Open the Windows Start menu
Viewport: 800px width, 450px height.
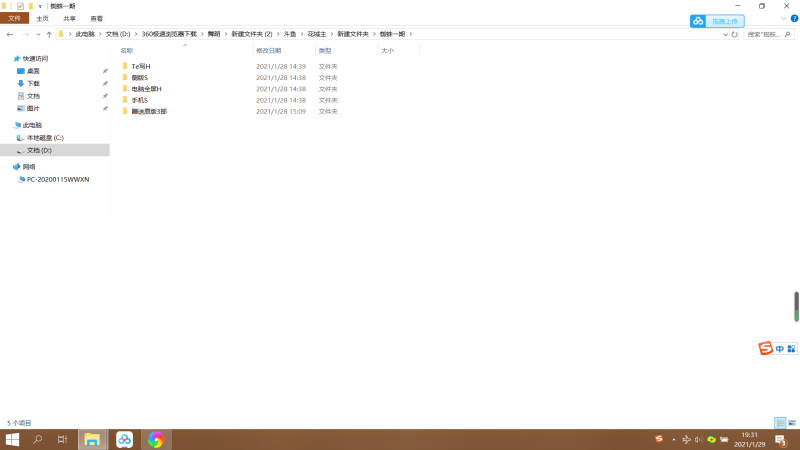13,439
